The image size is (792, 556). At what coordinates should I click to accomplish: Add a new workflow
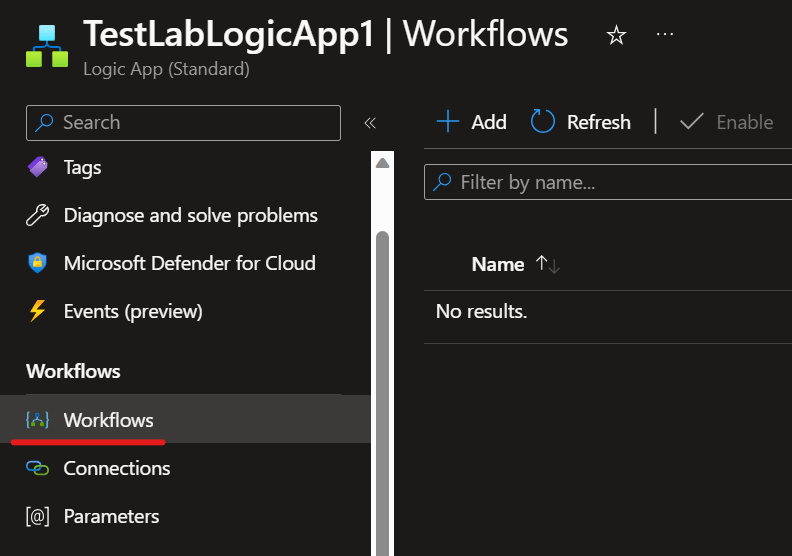472,122
